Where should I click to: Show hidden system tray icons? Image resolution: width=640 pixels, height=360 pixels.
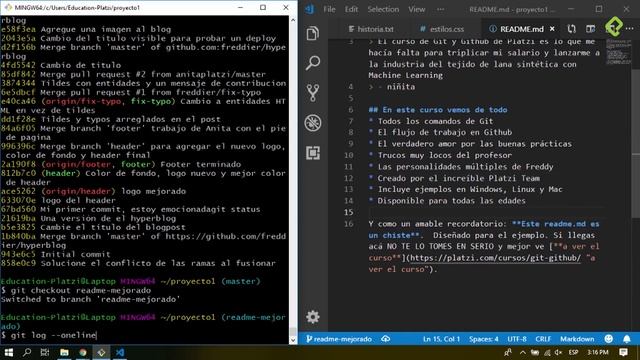click(x=522, y=352)
